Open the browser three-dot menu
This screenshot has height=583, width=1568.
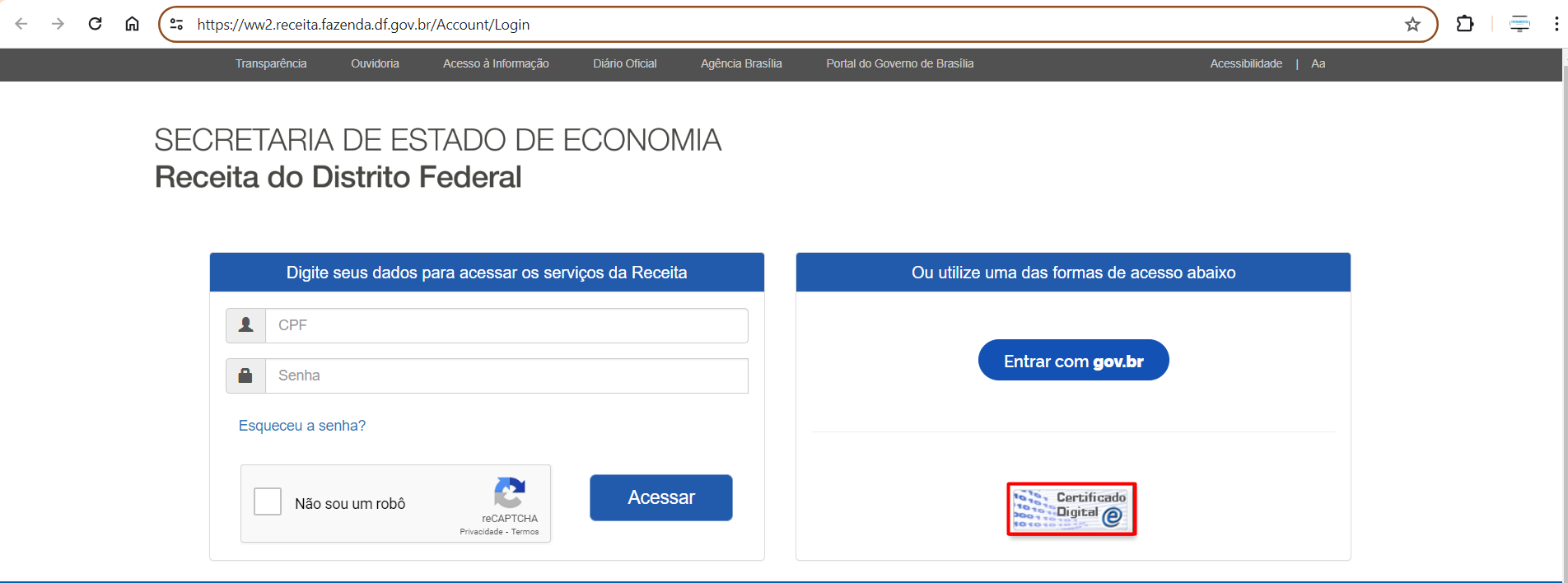(1556, 24)
